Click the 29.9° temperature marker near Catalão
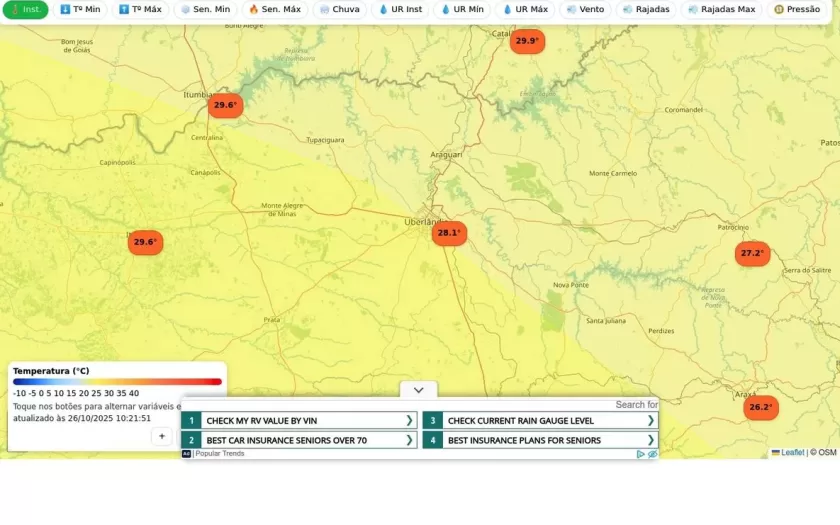The height and width of the screenshot is (525, 840). pos(526,41)
